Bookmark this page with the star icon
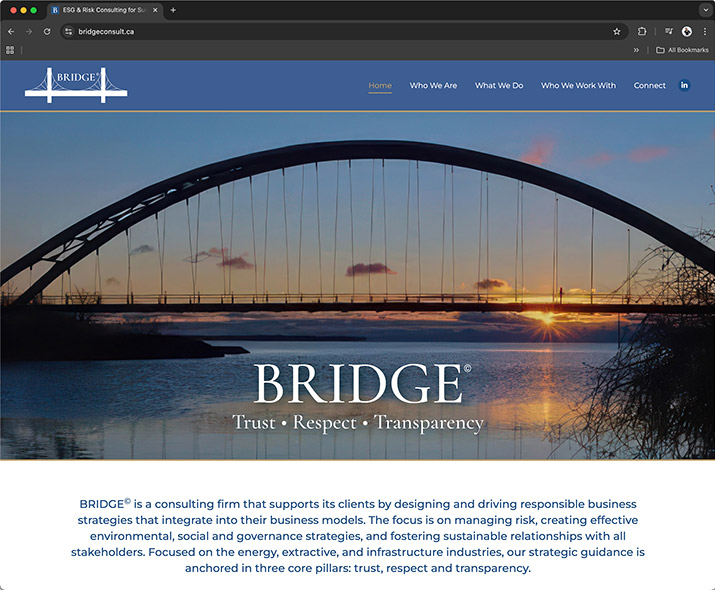This screenshot has height=590, width=715. point(617,31)
